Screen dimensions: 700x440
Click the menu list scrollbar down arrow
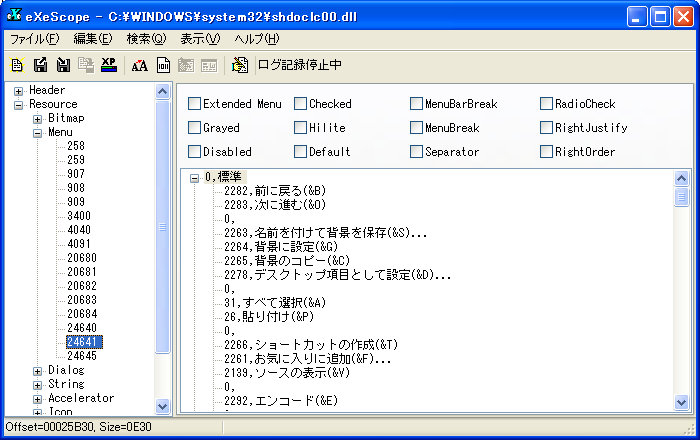pyautogui.click(x=681, y=402)
